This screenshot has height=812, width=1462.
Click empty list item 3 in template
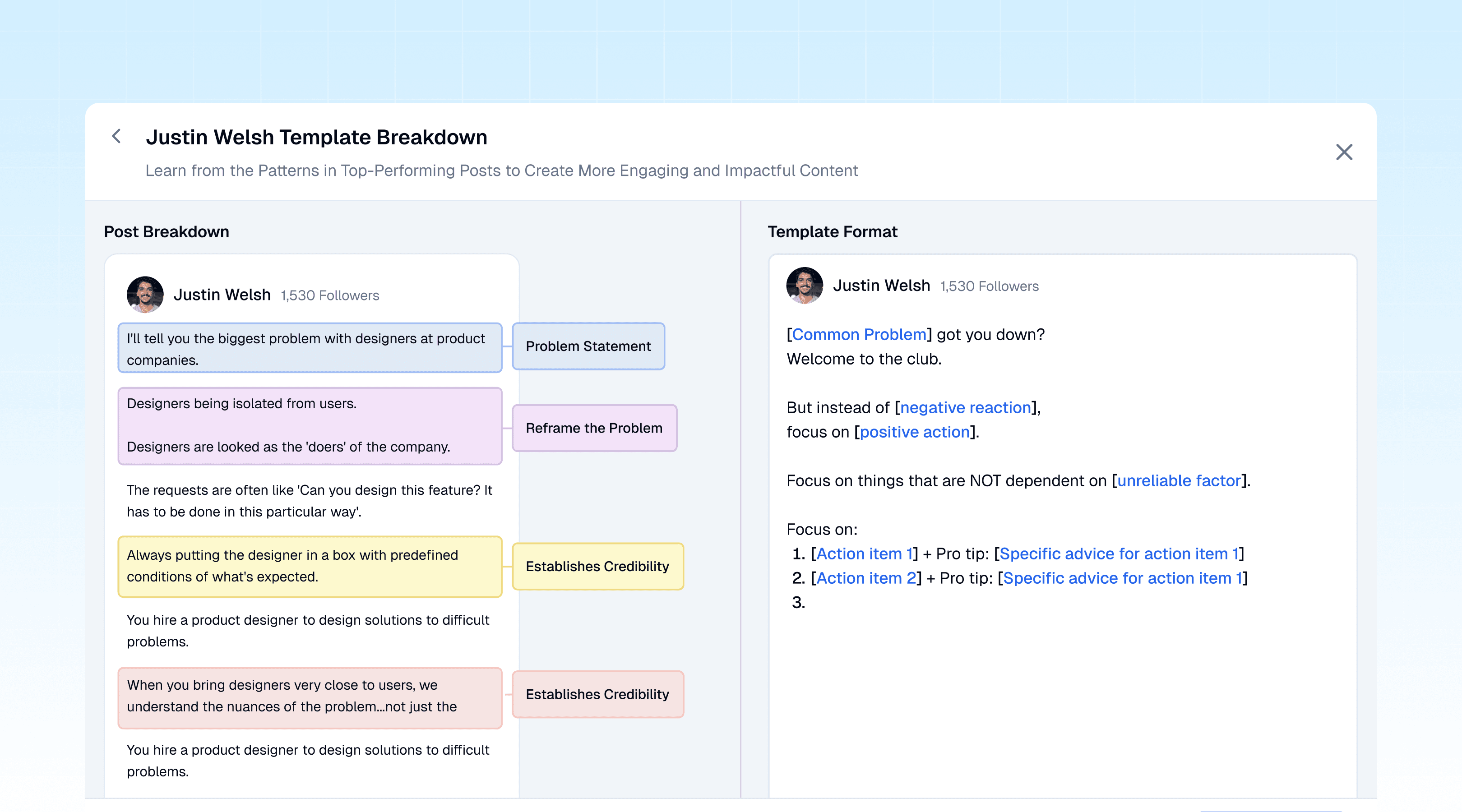coord(799,603)
